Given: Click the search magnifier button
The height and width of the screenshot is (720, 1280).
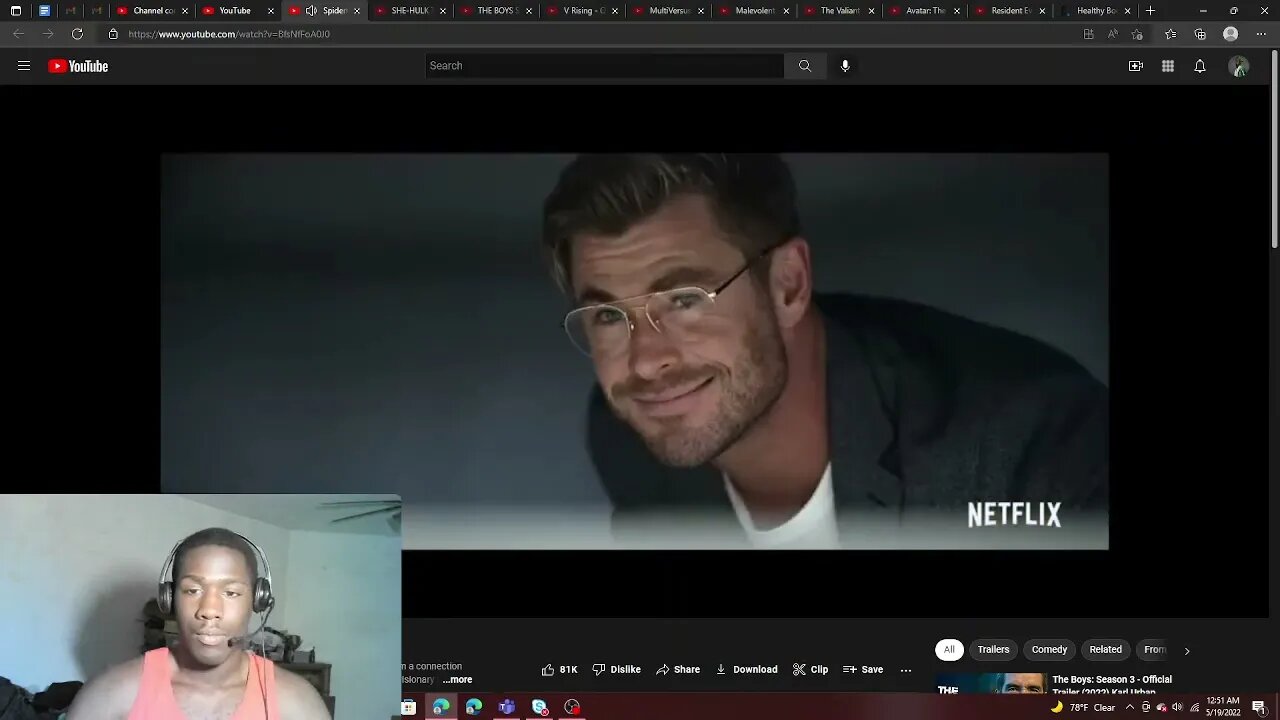Looking at the screenshot, I should click(805, 66).
